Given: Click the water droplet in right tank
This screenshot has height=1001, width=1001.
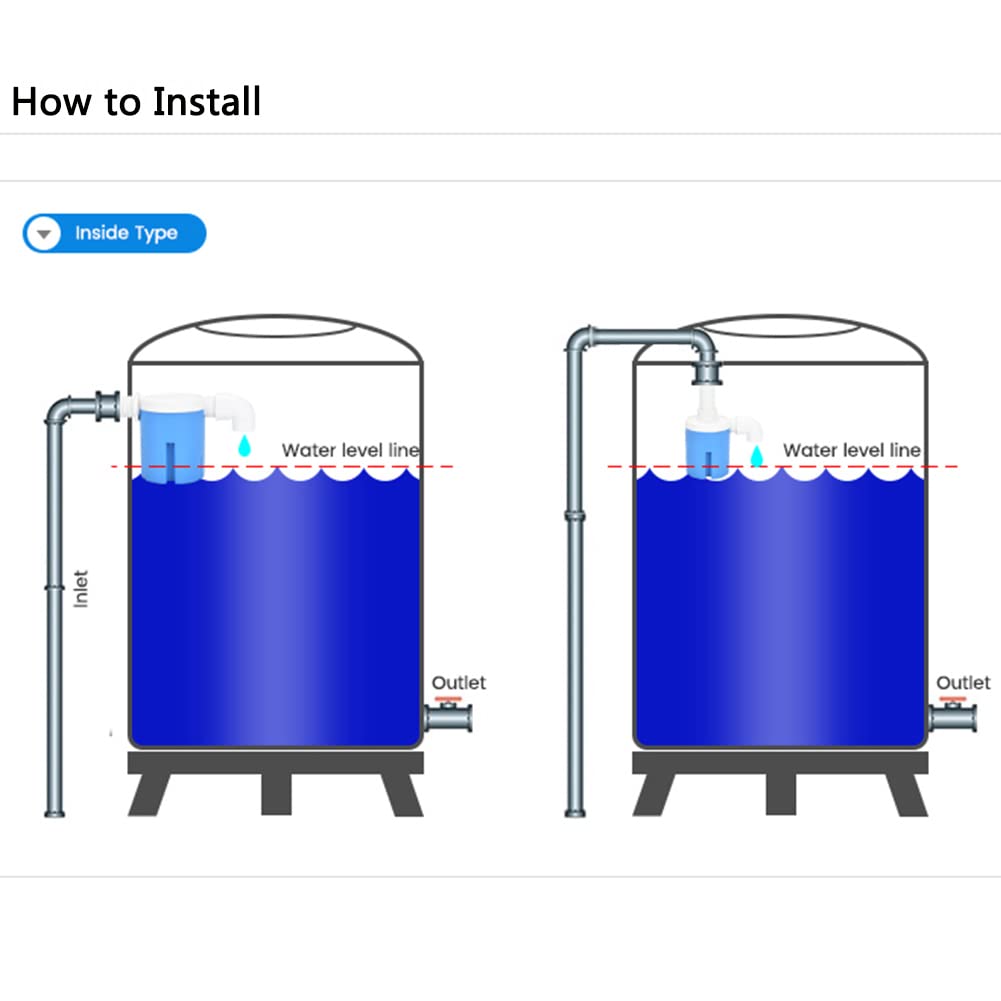Looking at the screenshot, I should point(756,456).
